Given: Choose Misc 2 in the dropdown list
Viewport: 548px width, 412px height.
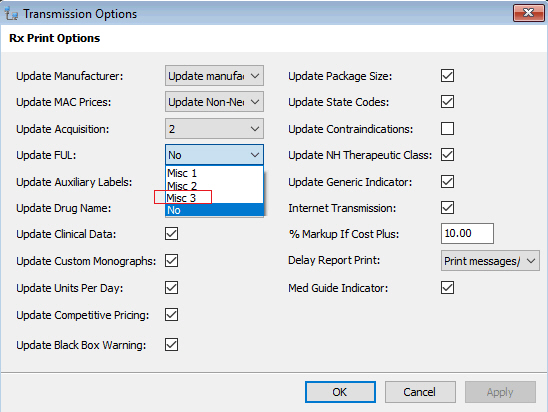Looking at the screenshot, I should tap(214, 185).
